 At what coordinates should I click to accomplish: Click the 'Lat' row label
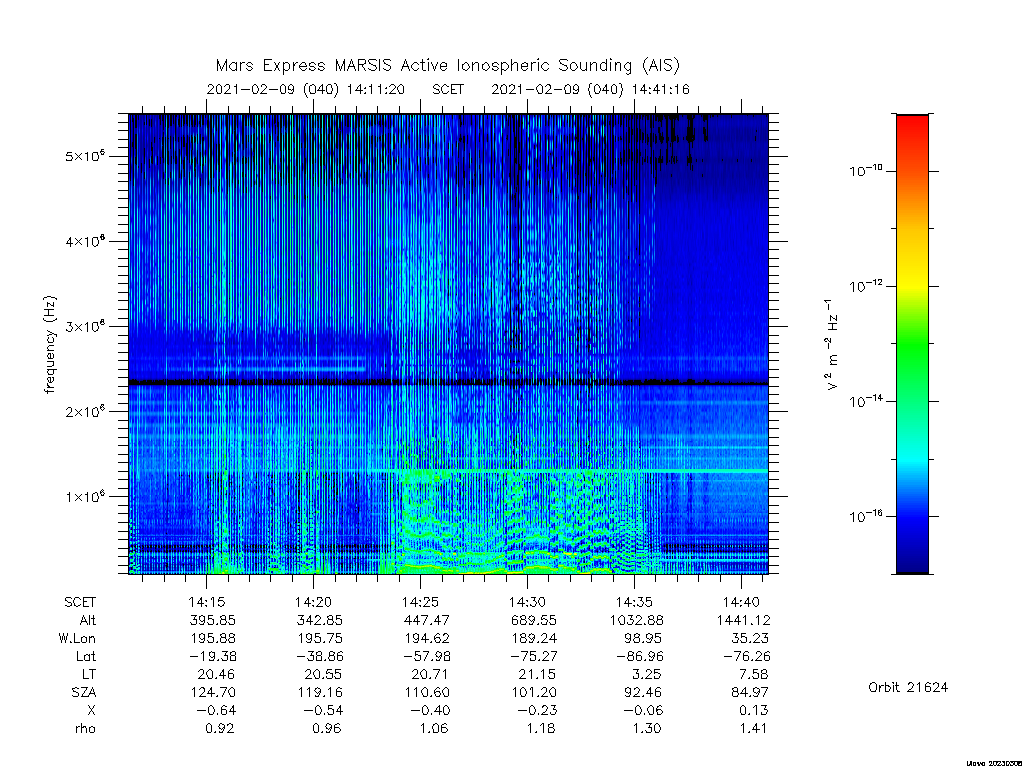86,656
